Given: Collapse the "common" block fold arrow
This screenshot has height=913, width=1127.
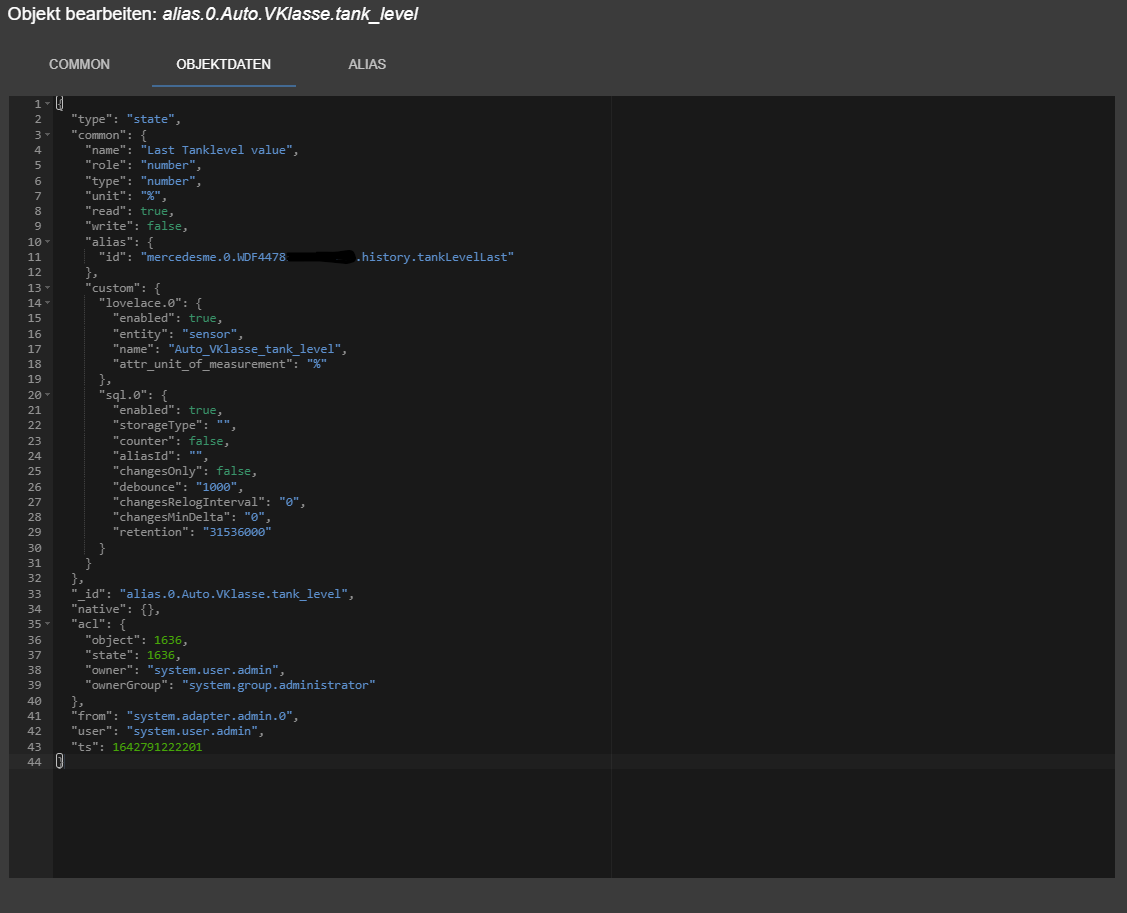Looking at the screenshot, I should (47, 134).
